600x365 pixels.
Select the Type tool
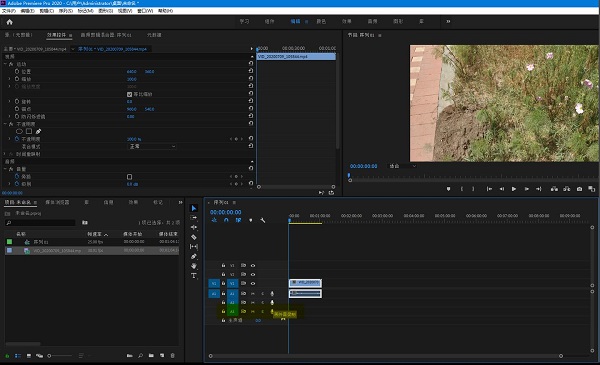(194, 276)
